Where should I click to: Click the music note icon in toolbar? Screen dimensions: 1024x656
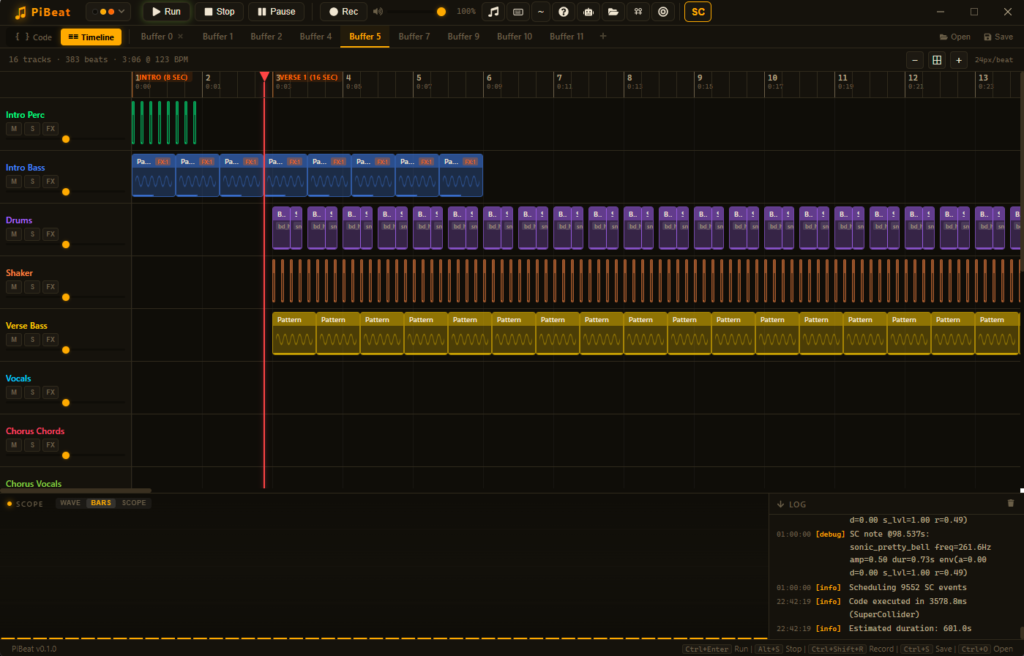coord(492,12)
